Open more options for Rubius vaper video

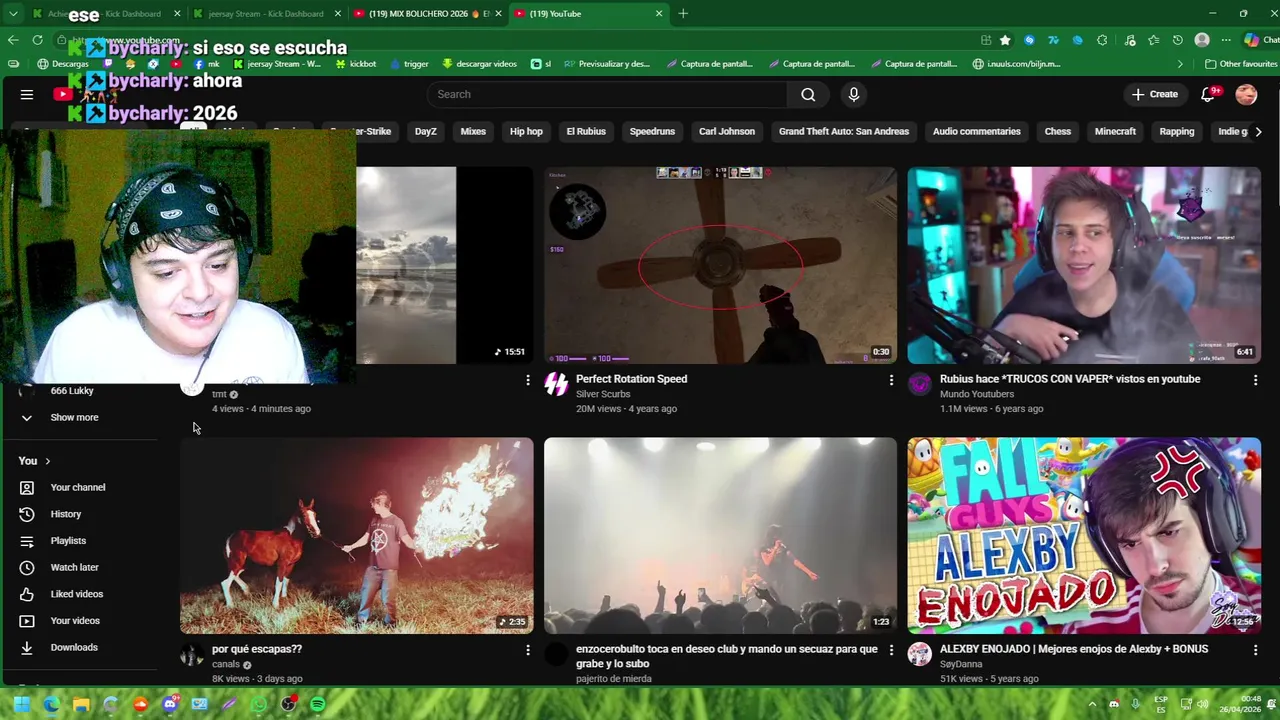(1255, 380)
